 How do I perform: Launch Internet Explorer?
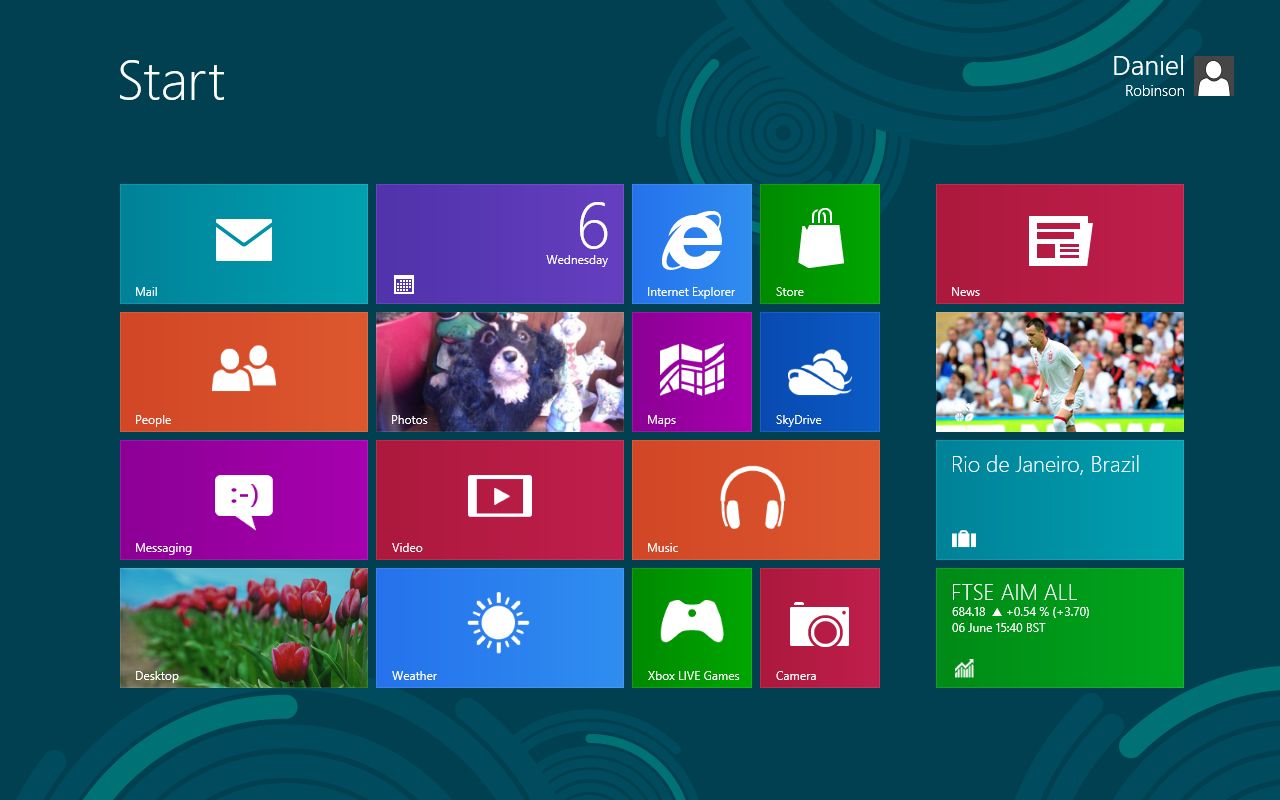coord(692,244)
